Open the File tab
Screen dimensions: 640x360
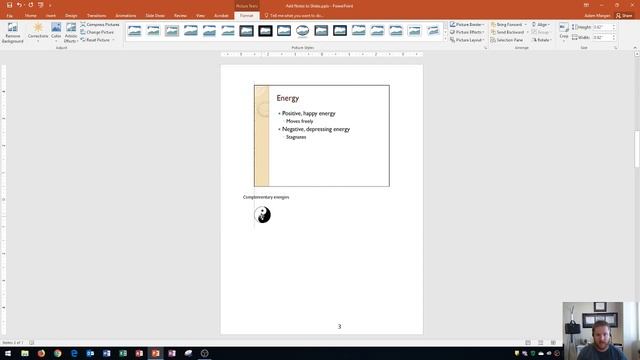[x=9, y=16]
